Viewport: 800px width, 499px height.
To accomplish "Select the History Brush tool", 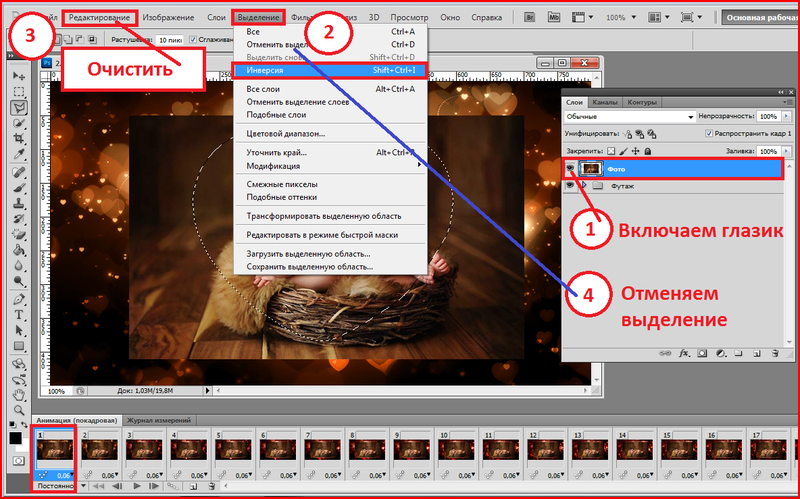I will click(19, 219).
